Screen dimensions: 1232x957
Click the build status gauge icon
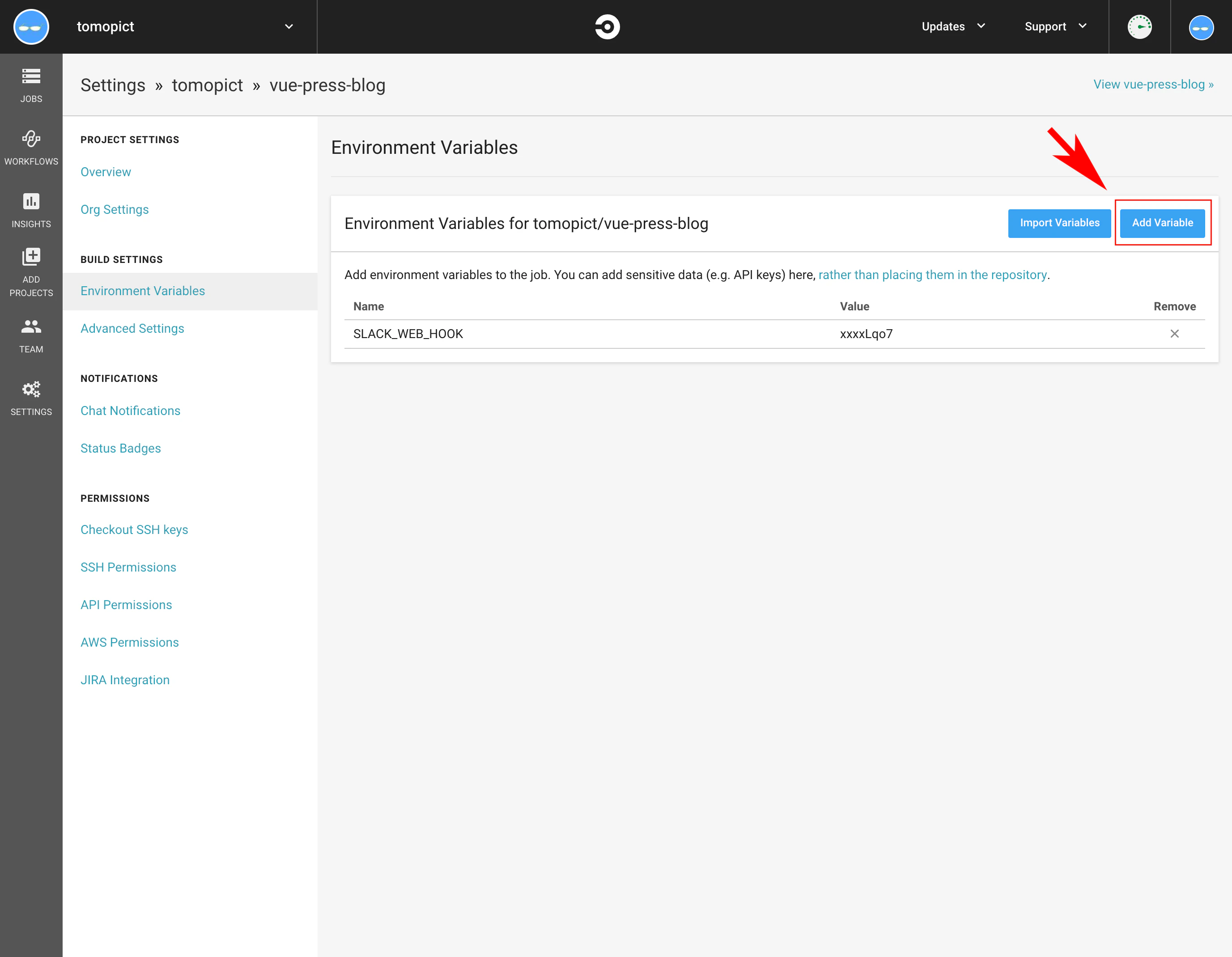(x=1139, y=26)
